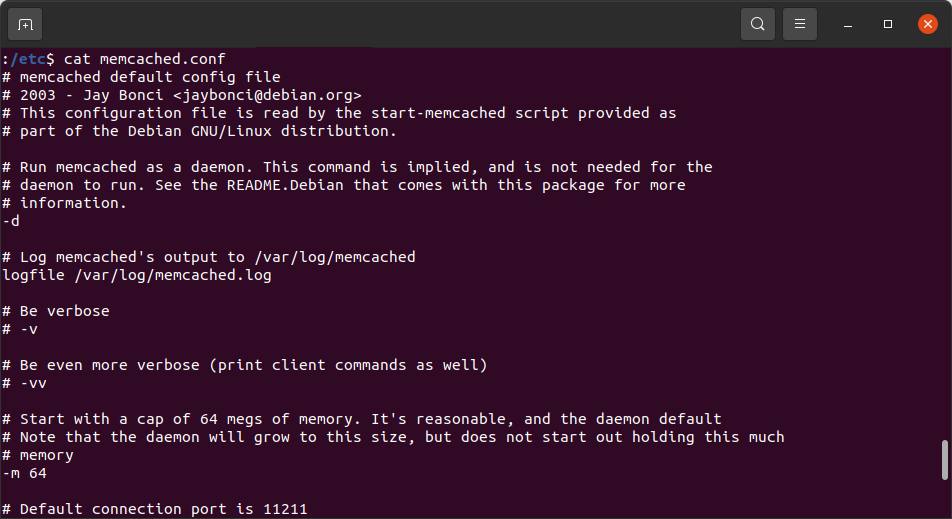The width and height of the screenshot is (952, 519).
Task: Open the terminal search tool
Action: pos(758,24)
